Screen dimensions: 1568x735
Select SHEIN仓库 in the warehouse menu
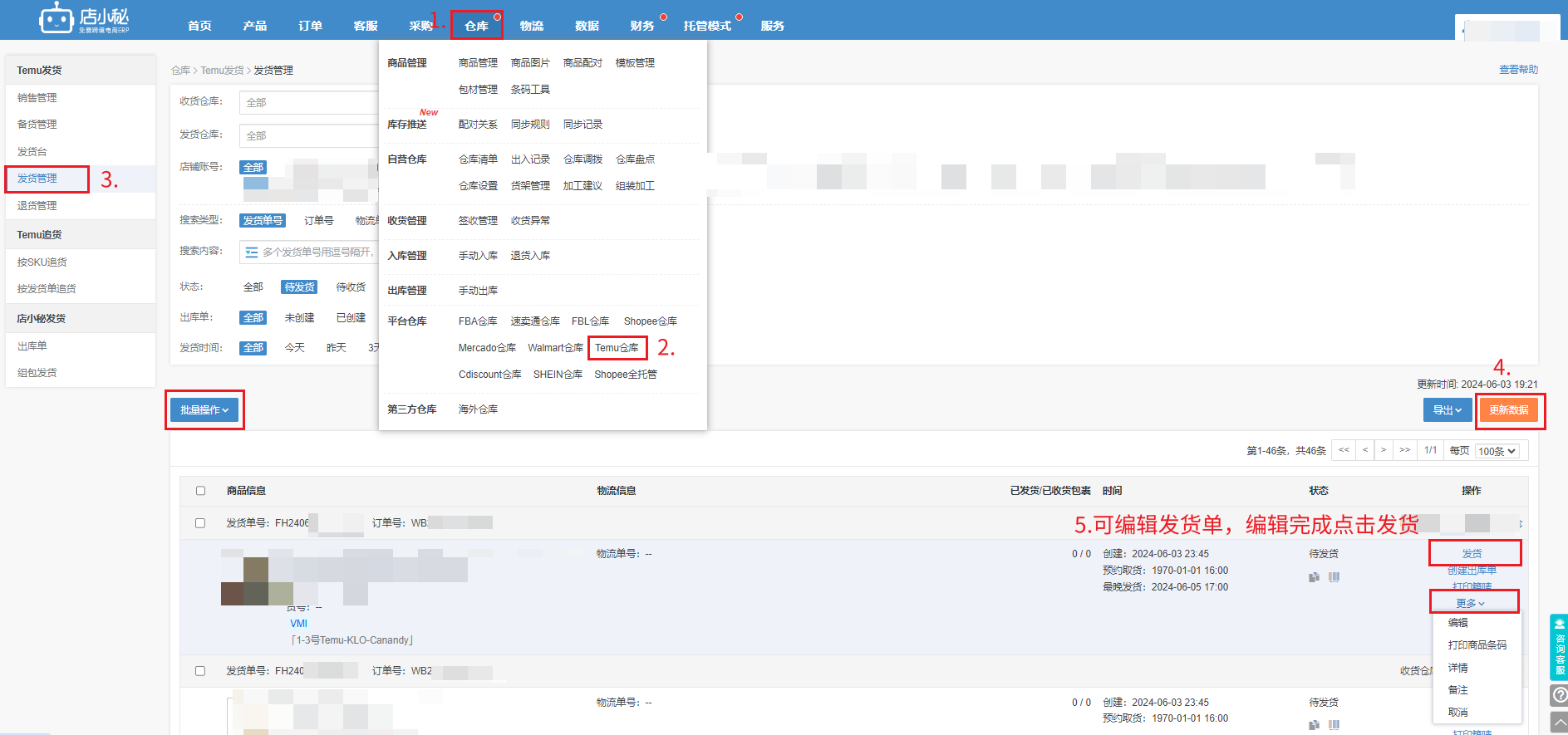click(x=558, y=375)
